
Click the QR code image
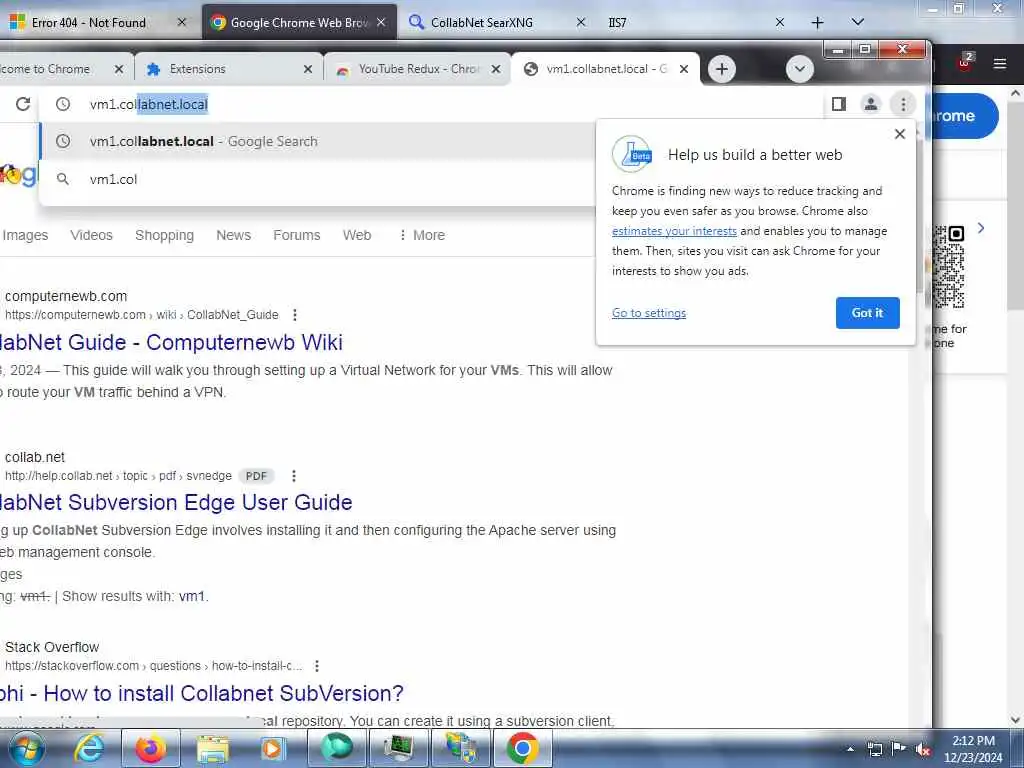[x=949, y=267]
